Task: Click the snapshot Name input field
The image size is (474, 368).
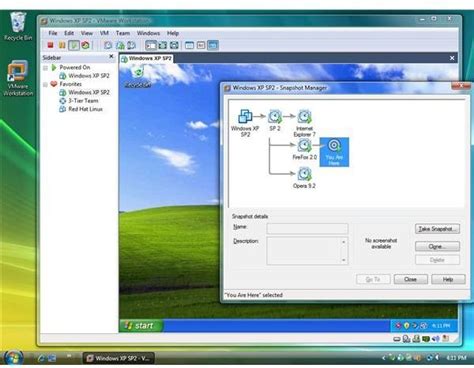Action: [307, 228]
